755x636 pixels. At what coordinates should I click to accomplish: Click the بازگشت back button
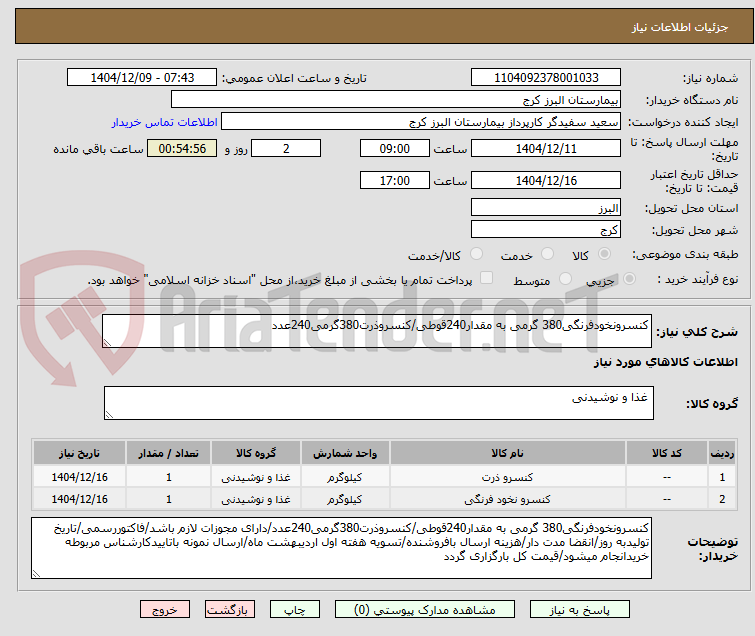(230, 610)
